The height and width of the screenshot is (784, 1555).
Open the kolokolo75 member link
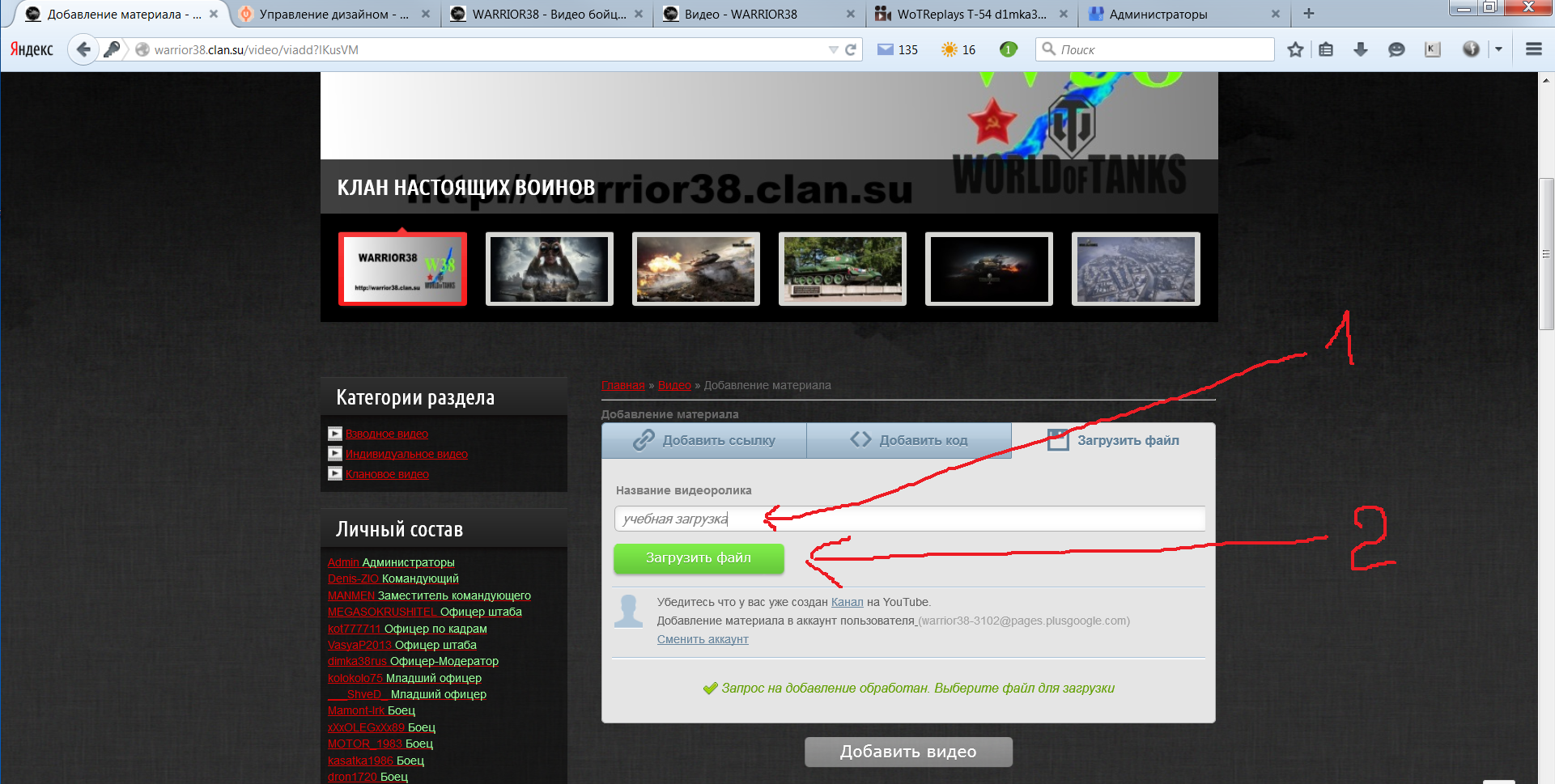tap(355, 678)
